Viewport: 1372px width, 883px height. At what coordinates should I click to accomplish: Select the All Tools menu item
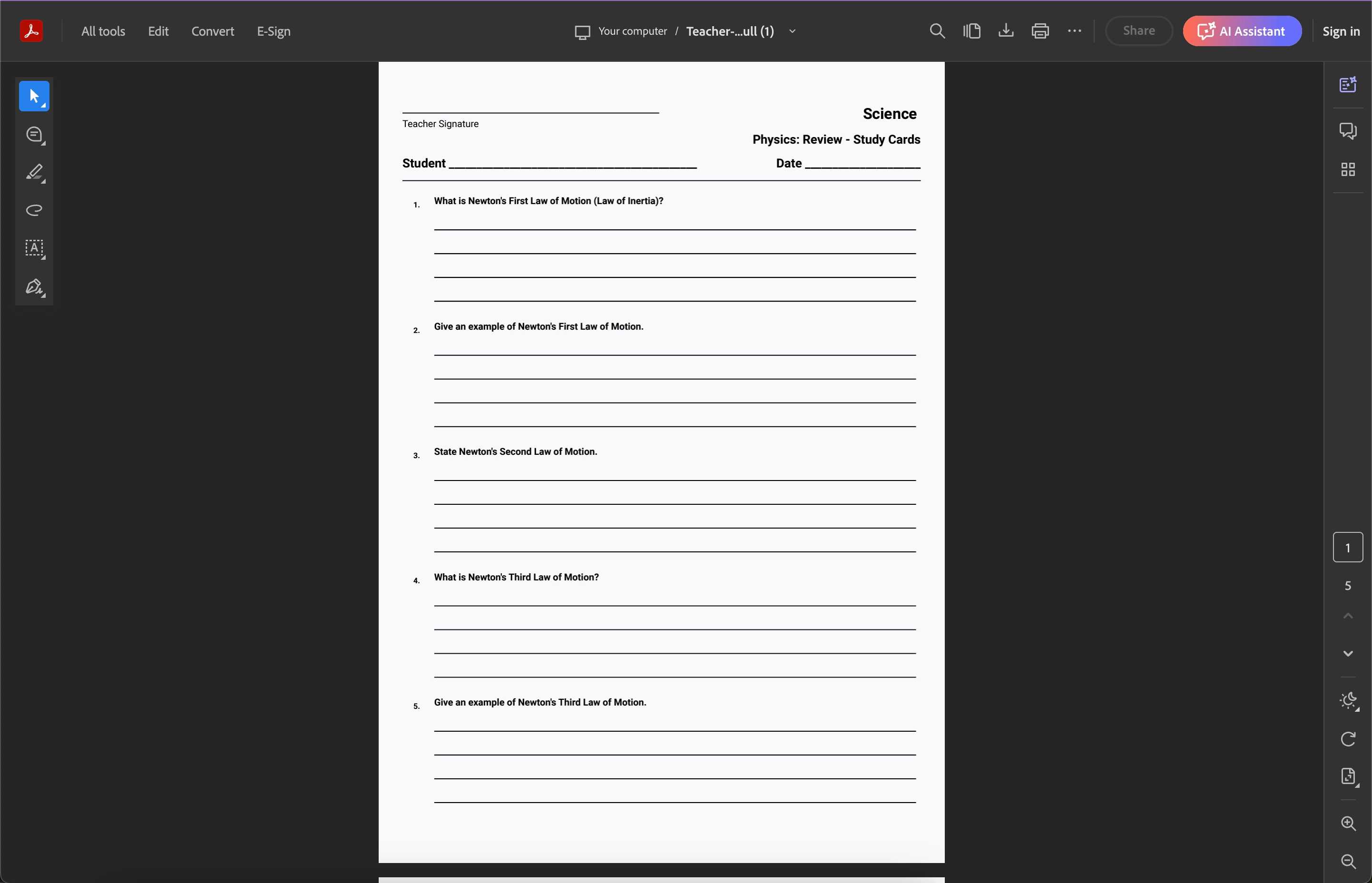(103, 31)
